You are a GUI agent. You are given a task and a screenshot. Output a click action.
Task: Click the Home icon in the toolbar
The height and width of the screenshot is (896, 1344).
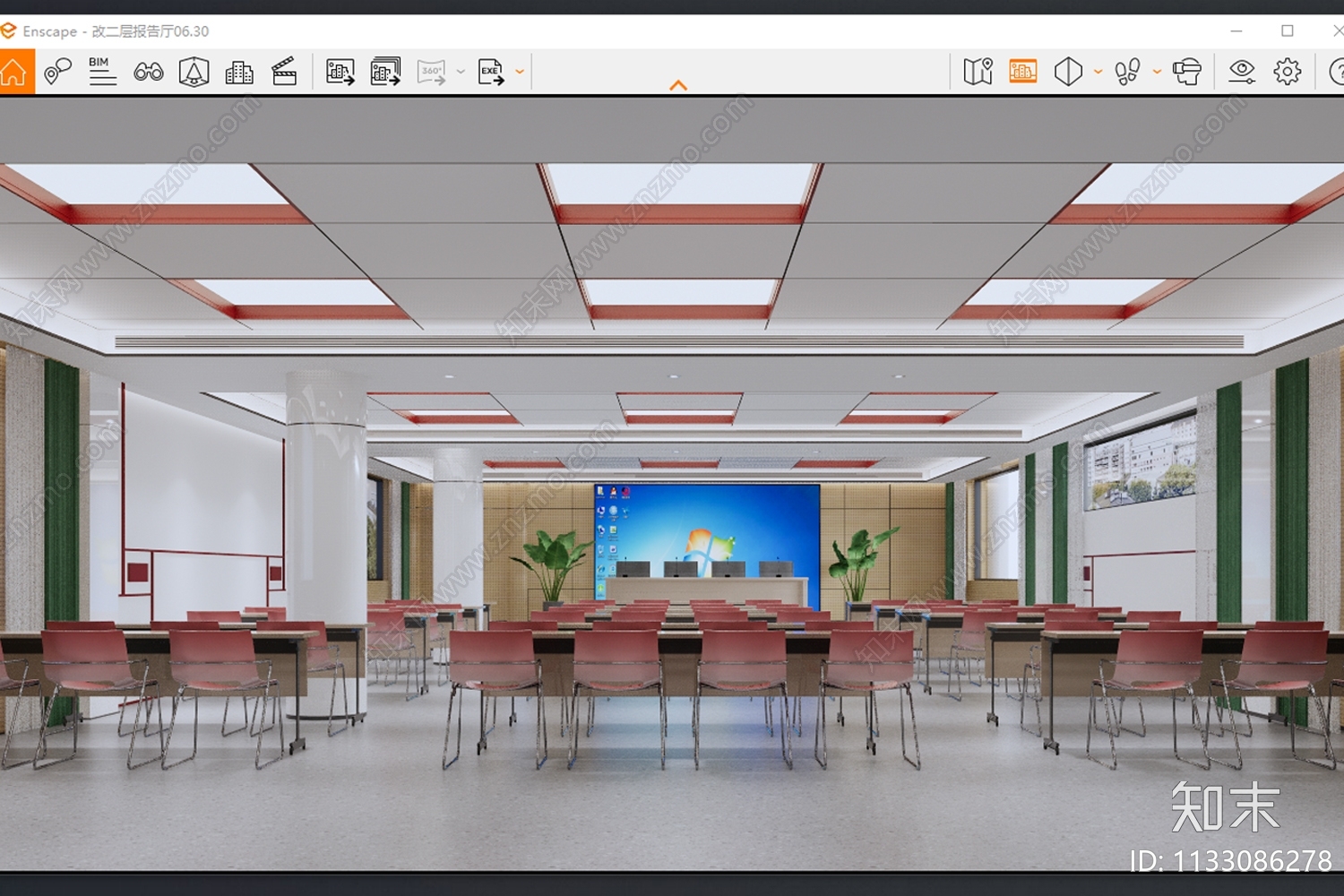pos(14,72)
